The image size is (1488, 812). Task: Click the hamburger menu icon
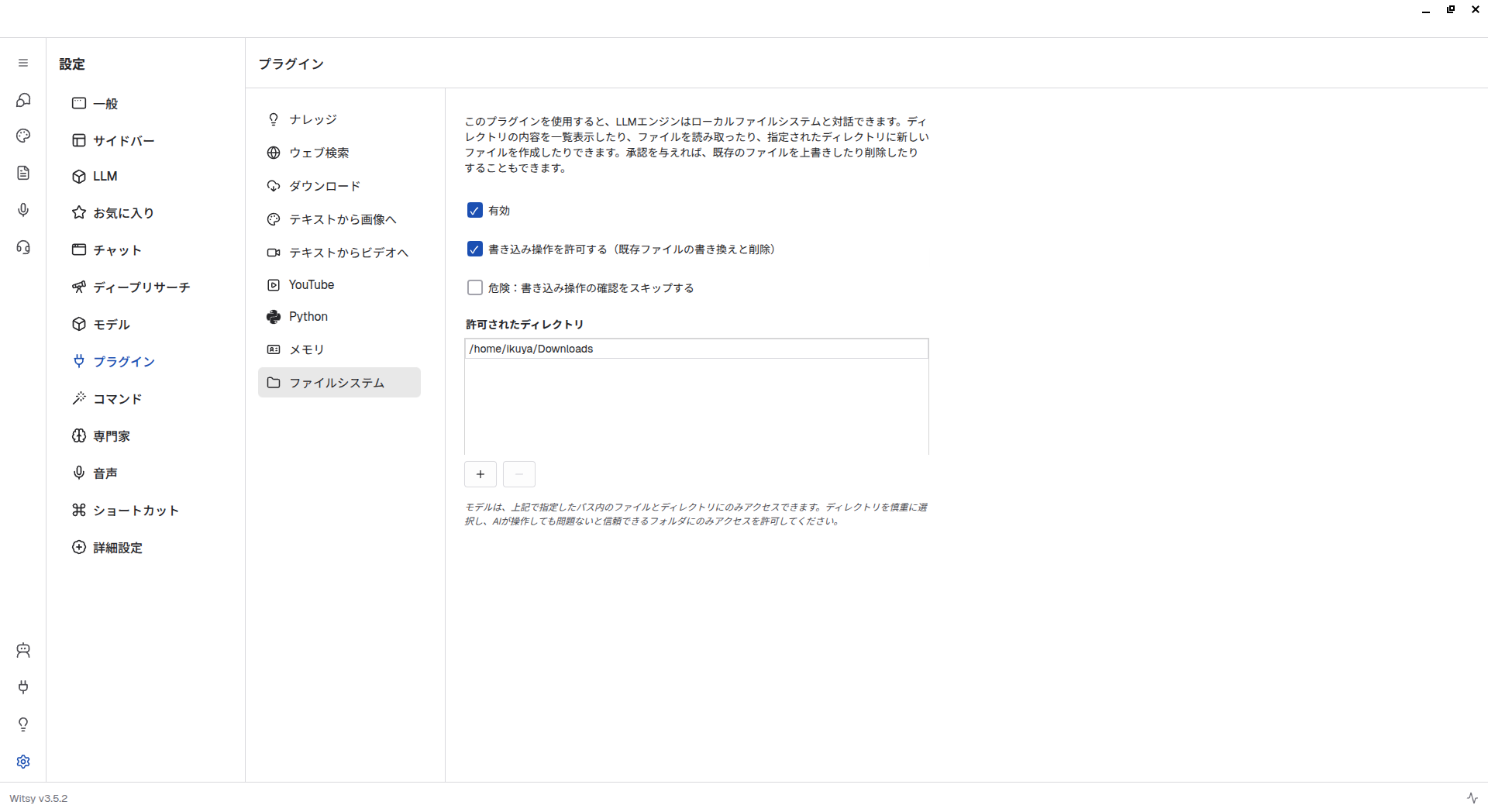click(23, 63)
